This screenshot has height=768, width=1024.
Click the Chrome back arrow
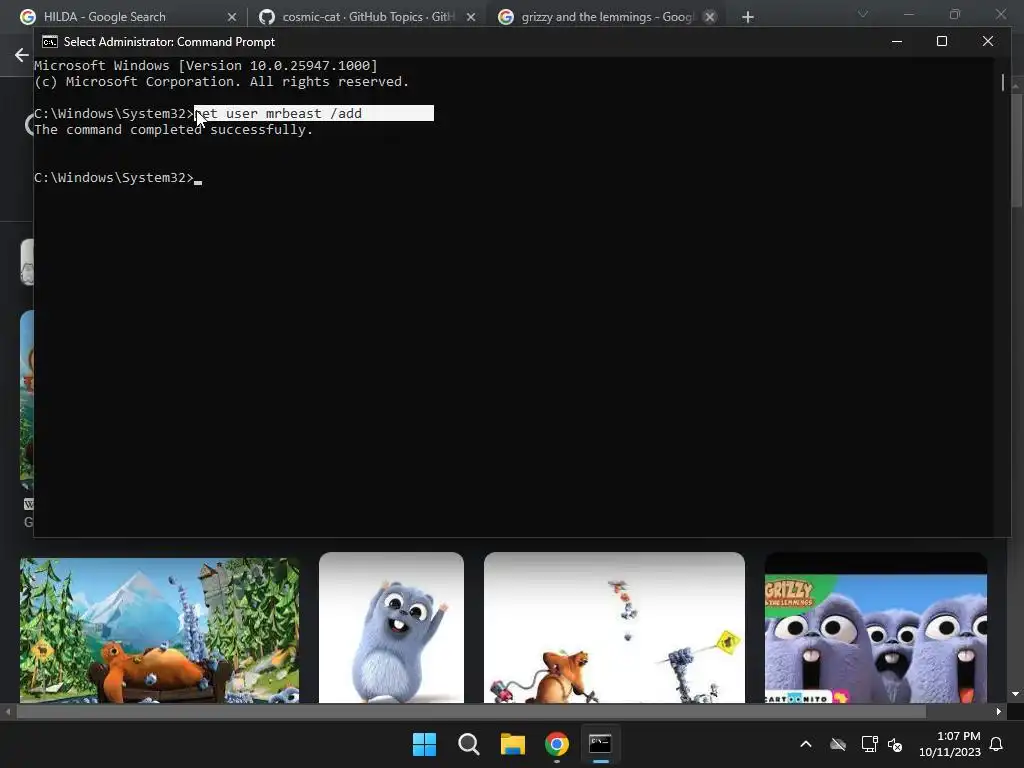tap(22, 55)
